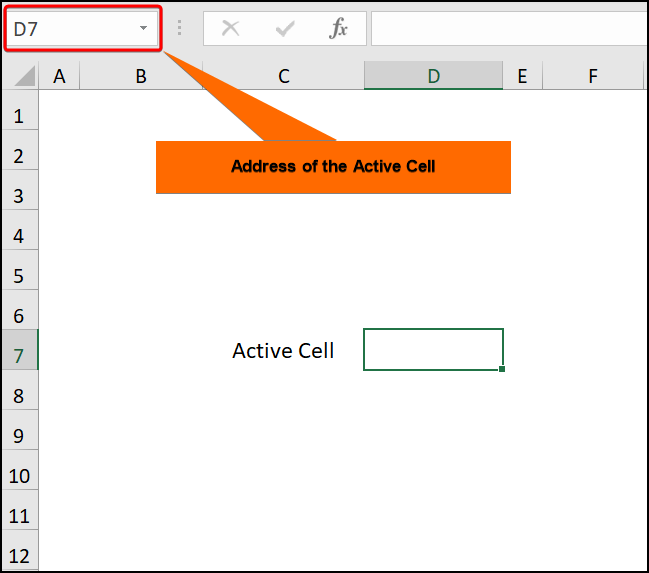Select row 1 header
Viewport: 649px width, 573px height.
click(x=19, y=116)
